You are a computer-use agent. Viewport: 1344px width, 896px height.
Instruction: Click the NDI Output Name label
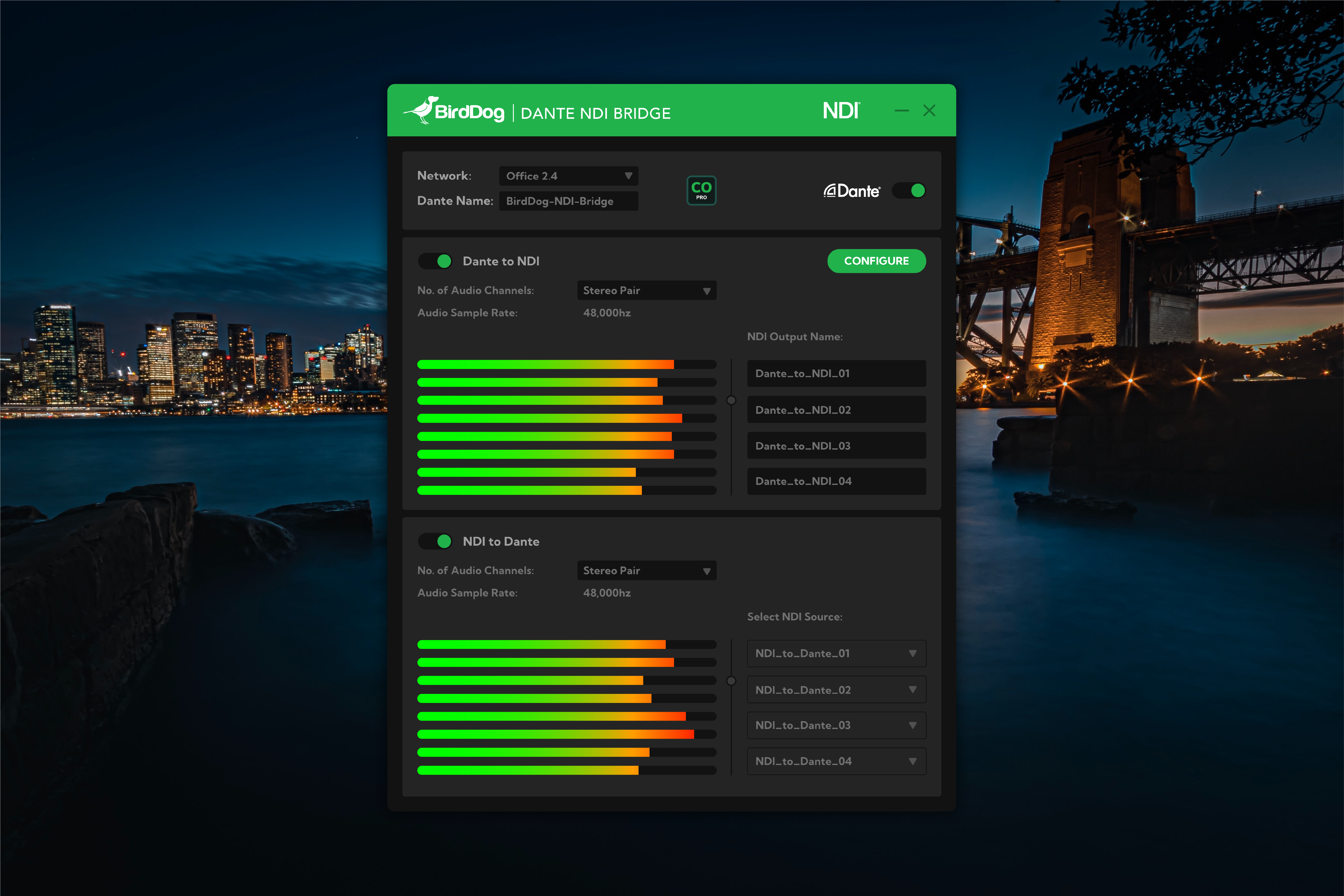[x=795, y=337]
